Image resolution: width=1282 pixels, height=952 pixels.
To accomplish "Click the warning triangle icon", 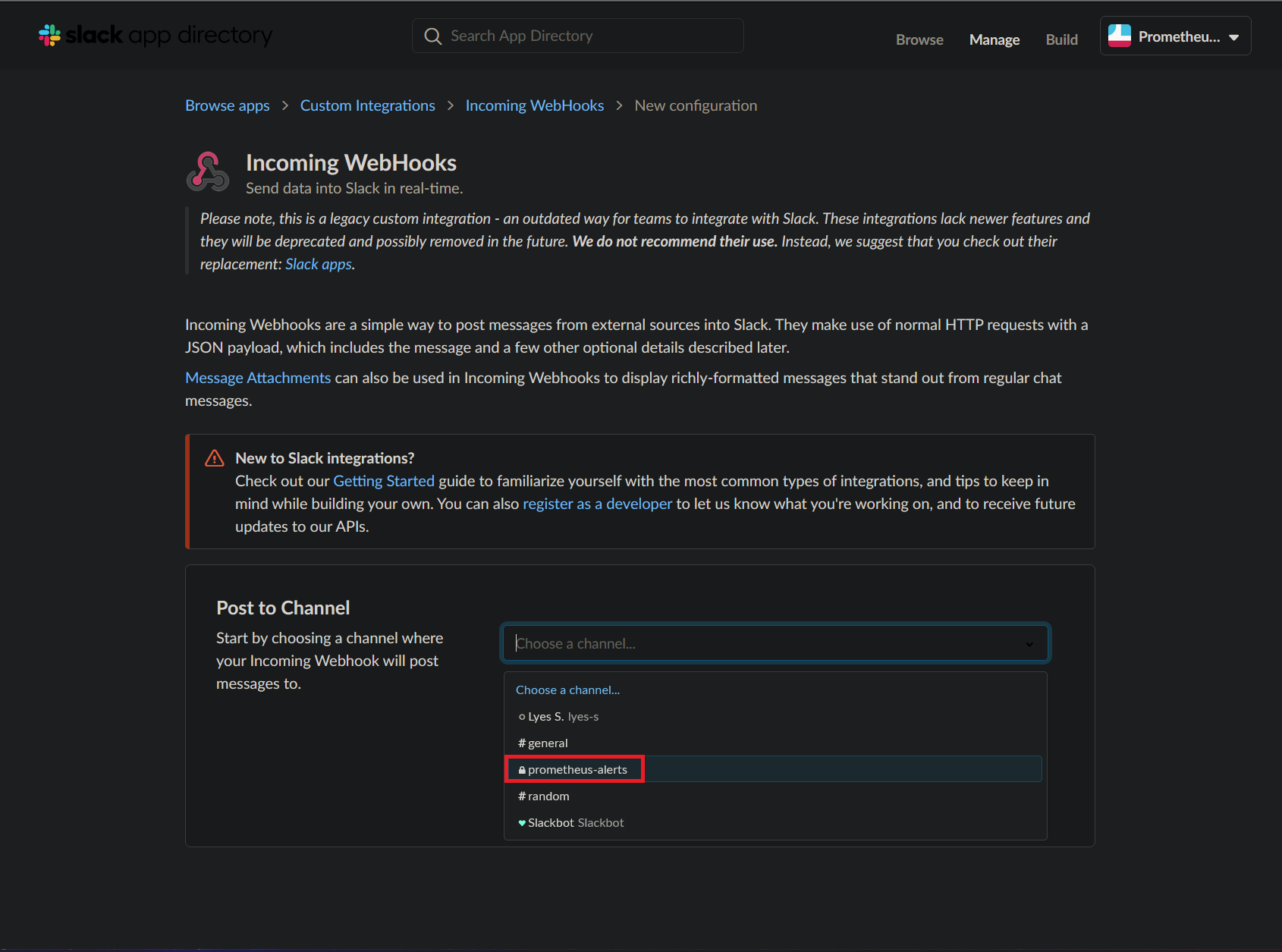I will point(215,458).
